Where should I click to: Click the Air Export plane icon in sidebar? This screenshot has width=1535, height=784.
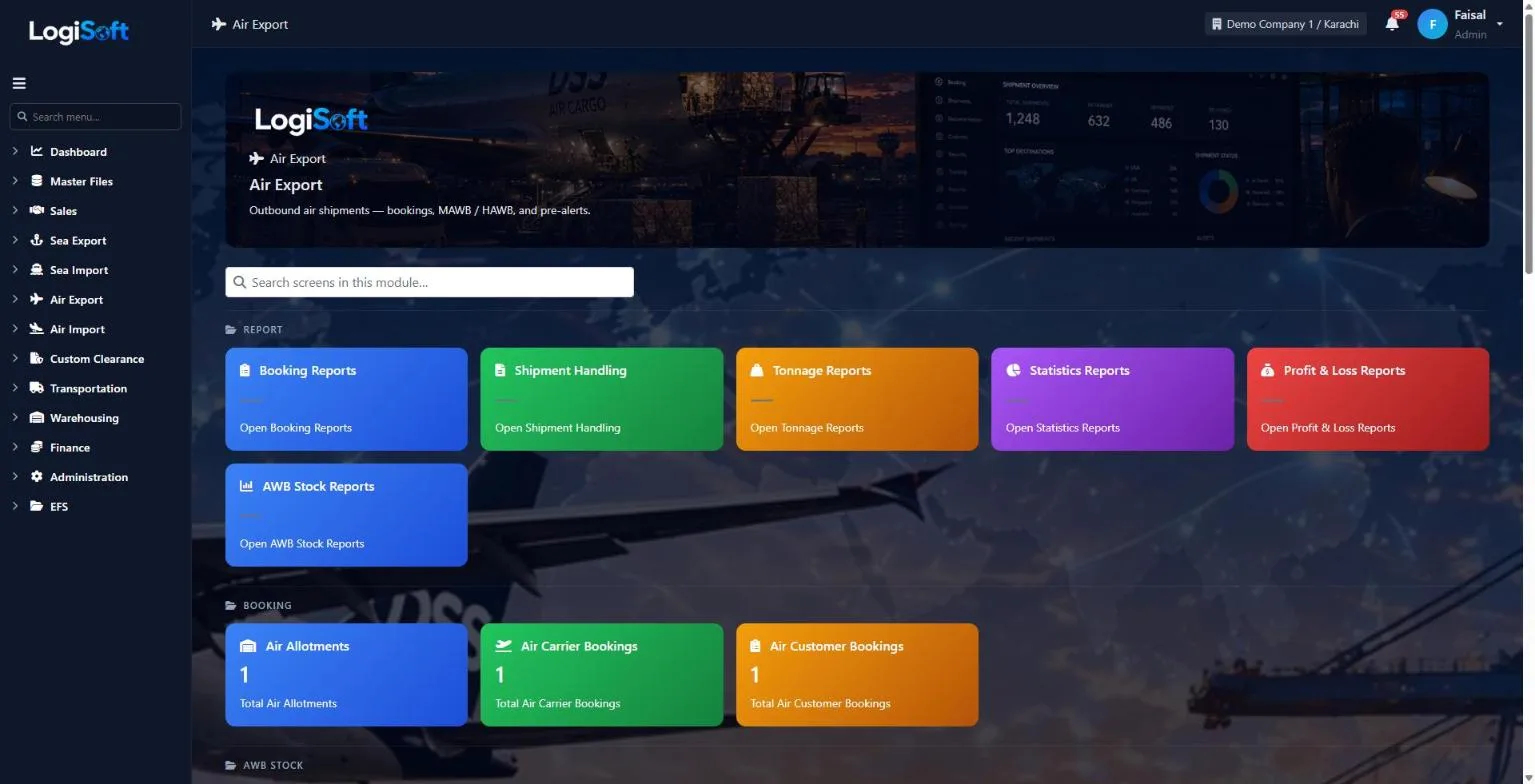tap(37, 299)
